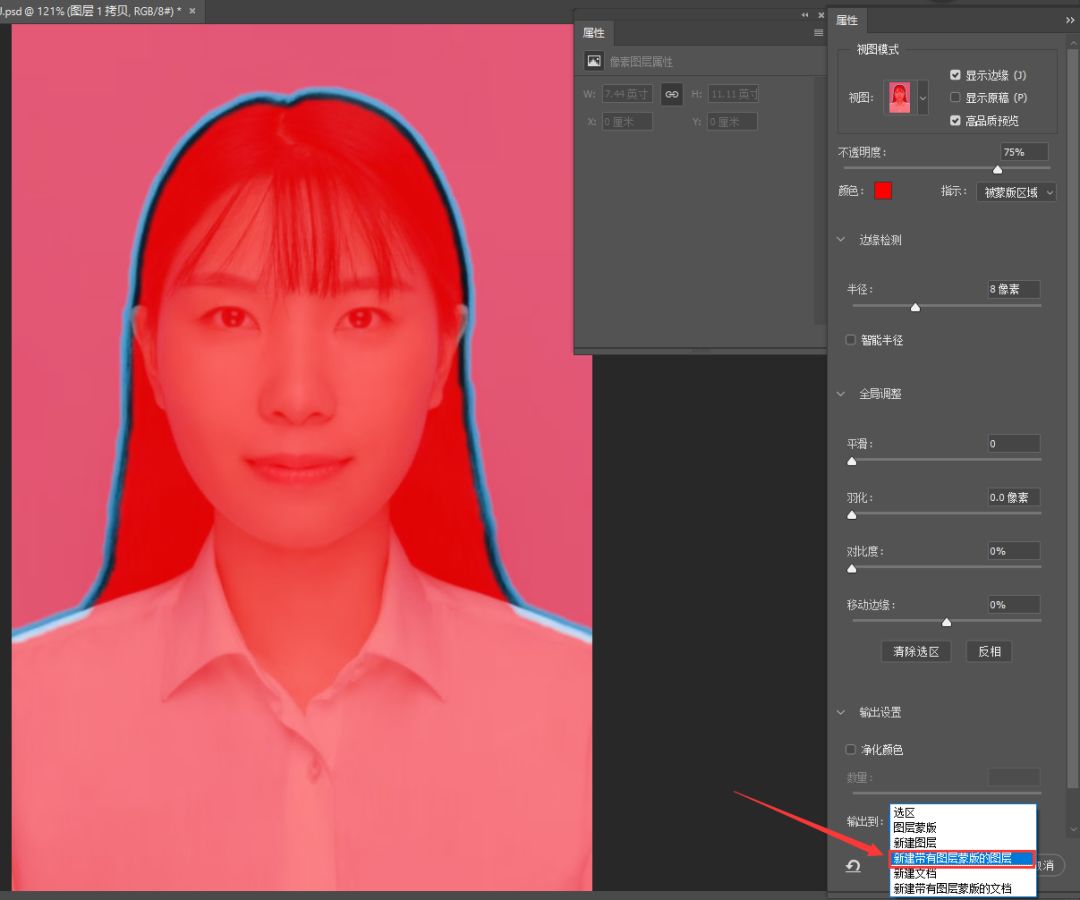Click the 清除选区 button
This screenshot has height=900, width=1080.
pos(915,651)
